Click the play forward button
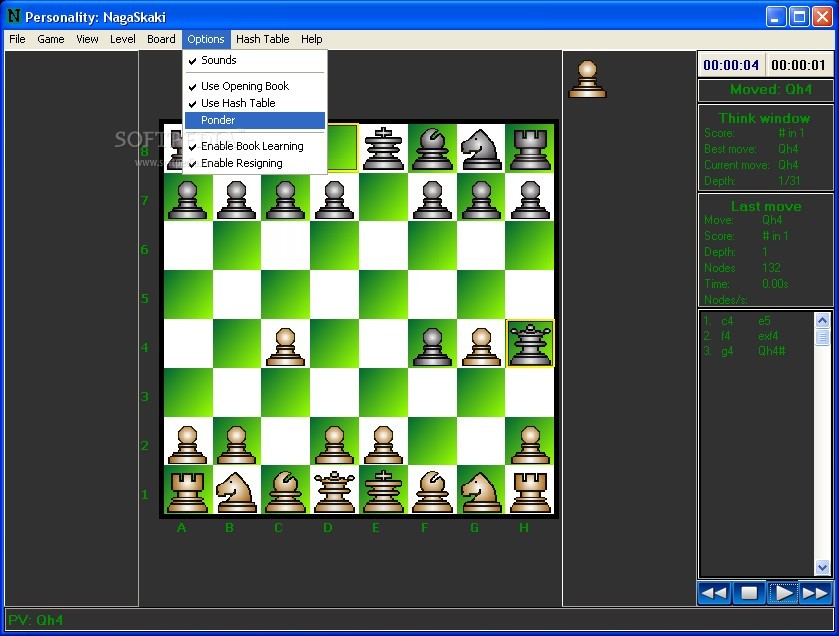Screen dimensions: 839x636 (783, 593)
